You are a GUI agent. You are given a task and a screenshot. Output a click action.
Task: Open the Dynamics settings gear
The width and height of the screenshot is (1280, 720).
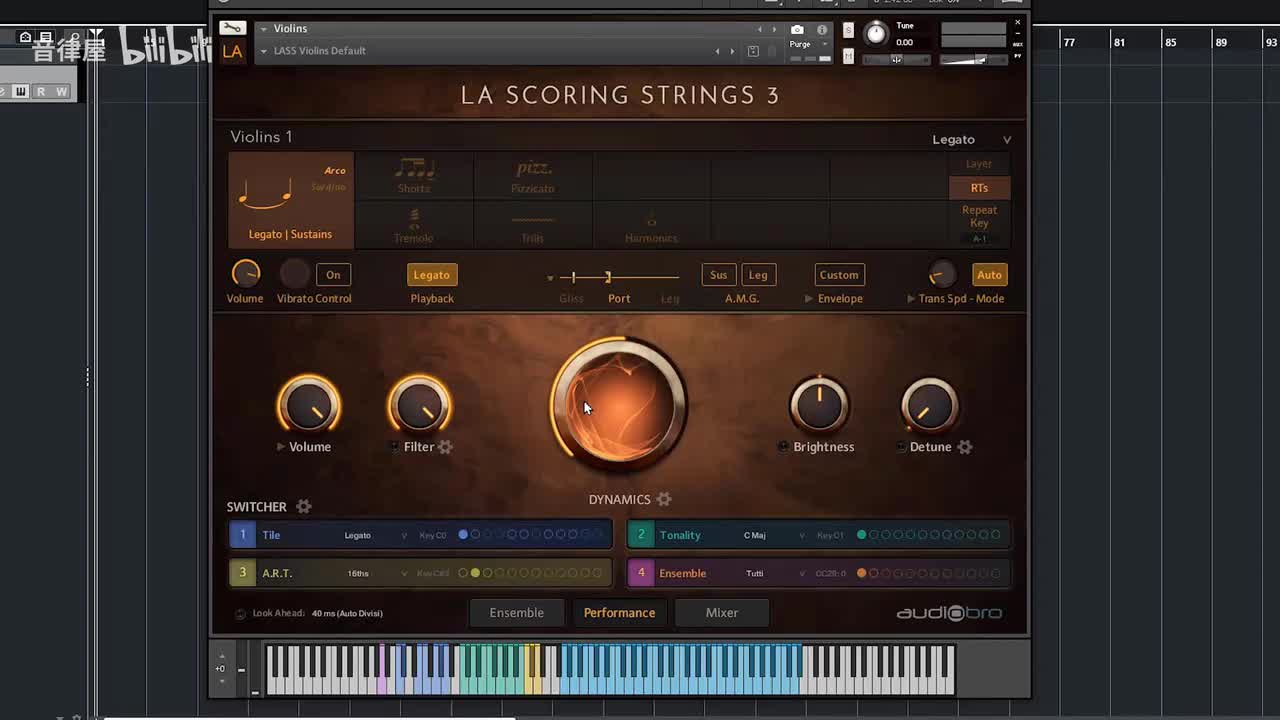pyautogui.click(x=663, y=499)
